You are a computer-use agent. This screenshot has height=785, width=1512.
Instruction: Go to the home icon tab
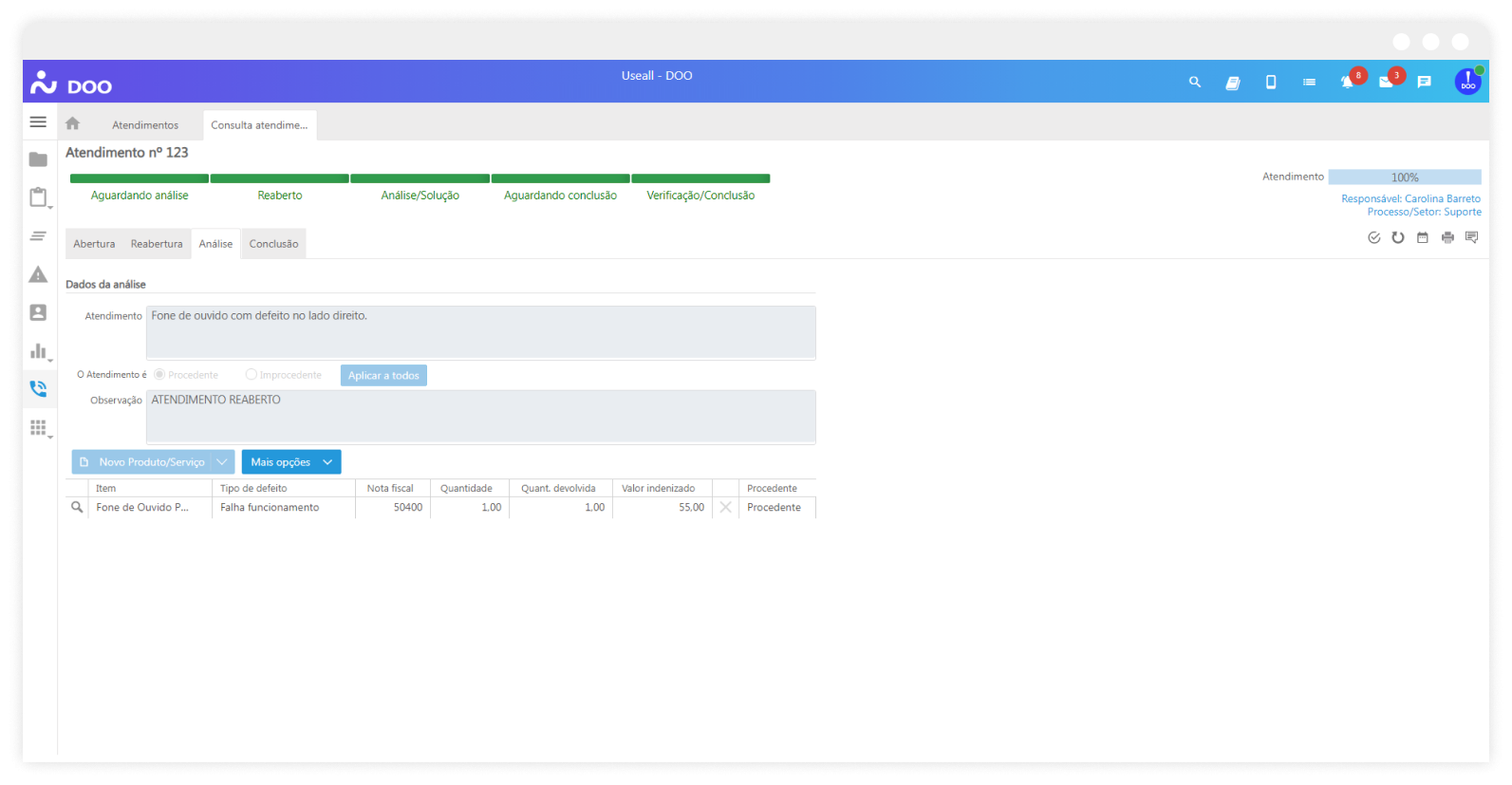click(73, 123)
